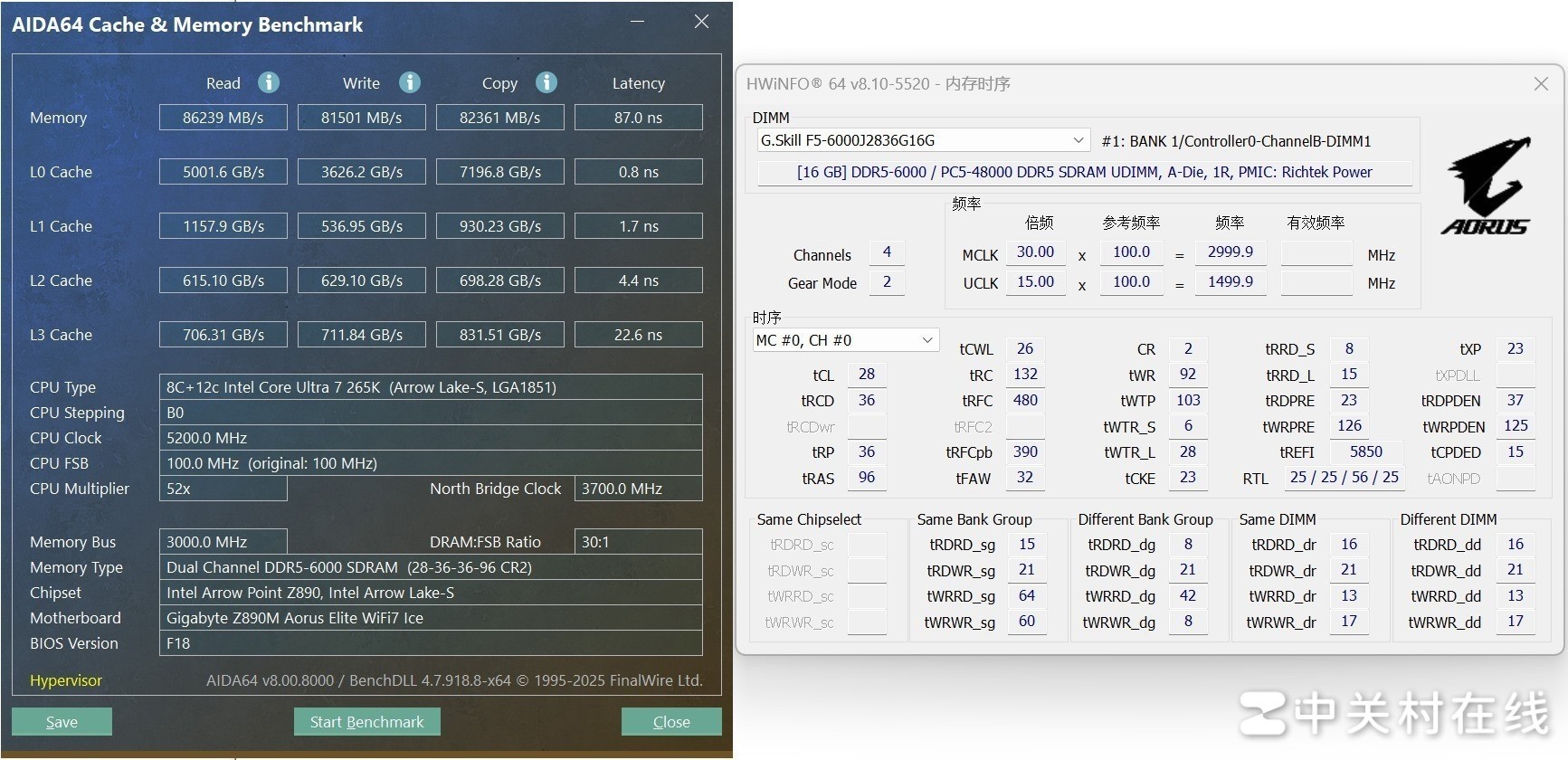Click tCL timing value 28
The width and height of the screenshot is (1568, 760).
coord(867,375)
